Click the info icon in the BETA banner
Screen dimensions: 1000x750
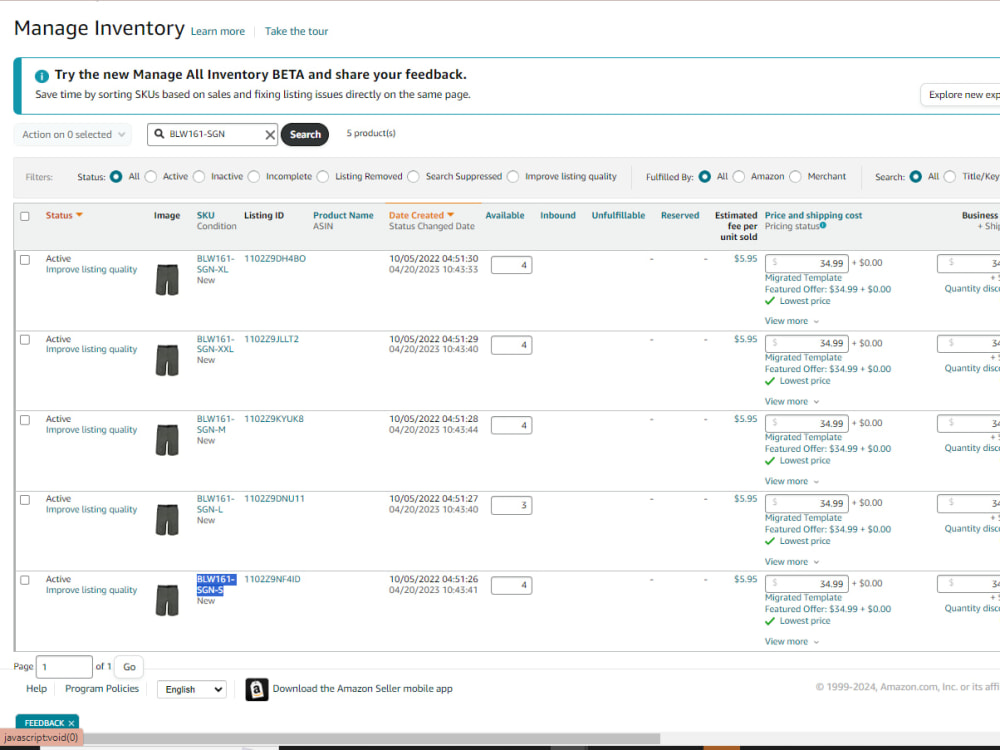click(x=41, y=76)
